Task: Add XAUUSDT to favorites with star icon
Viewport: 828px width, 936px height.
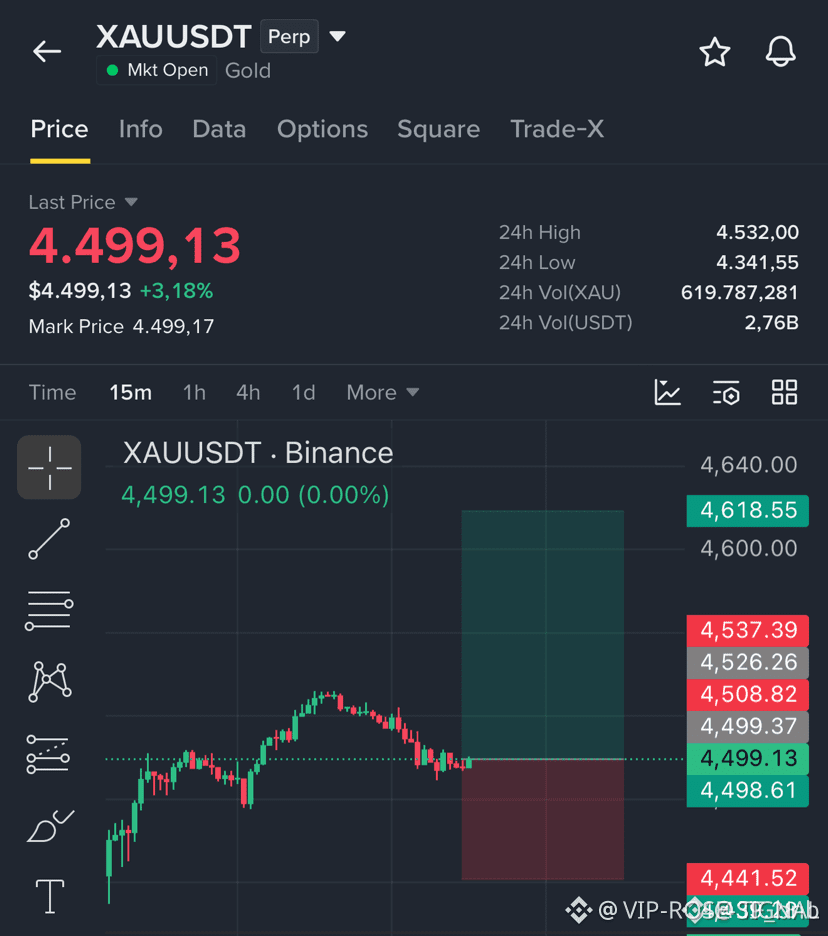Action: pyautogui.click(x=715, y=52)
